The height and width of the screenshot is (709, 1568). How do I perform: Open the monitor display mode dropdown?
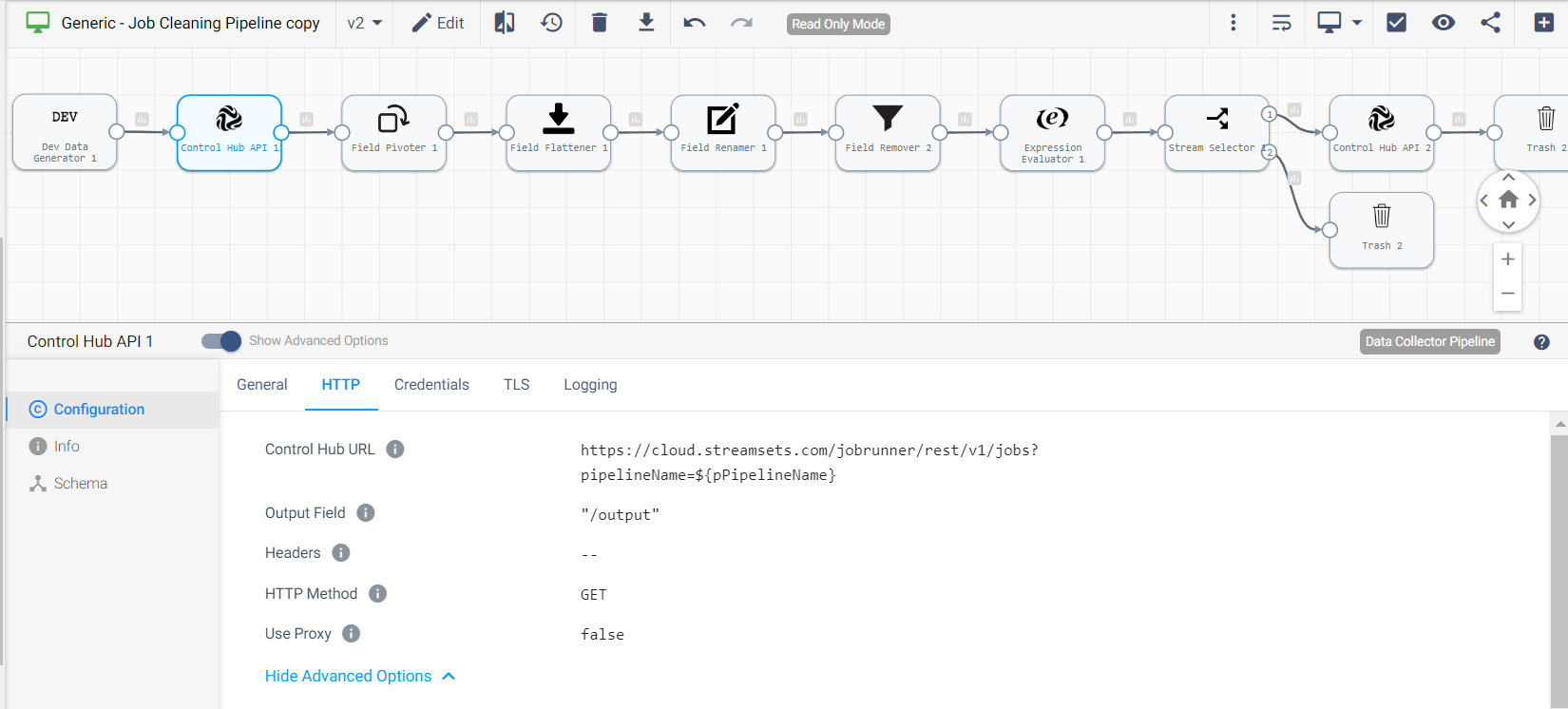(1340, 23)
